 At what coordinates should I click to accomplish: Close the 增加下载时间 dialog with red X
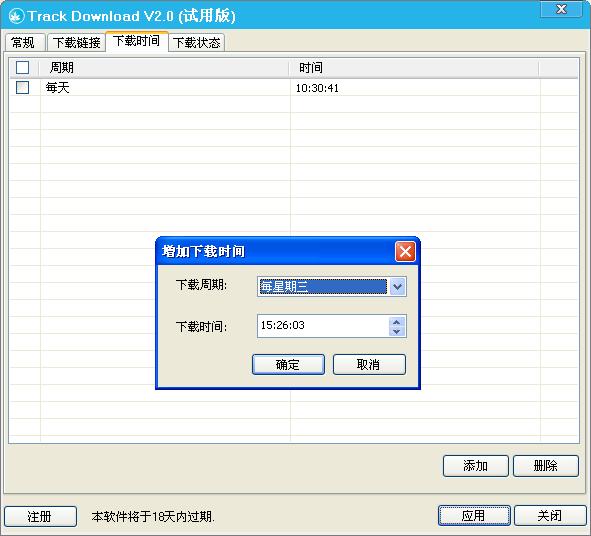405,251
